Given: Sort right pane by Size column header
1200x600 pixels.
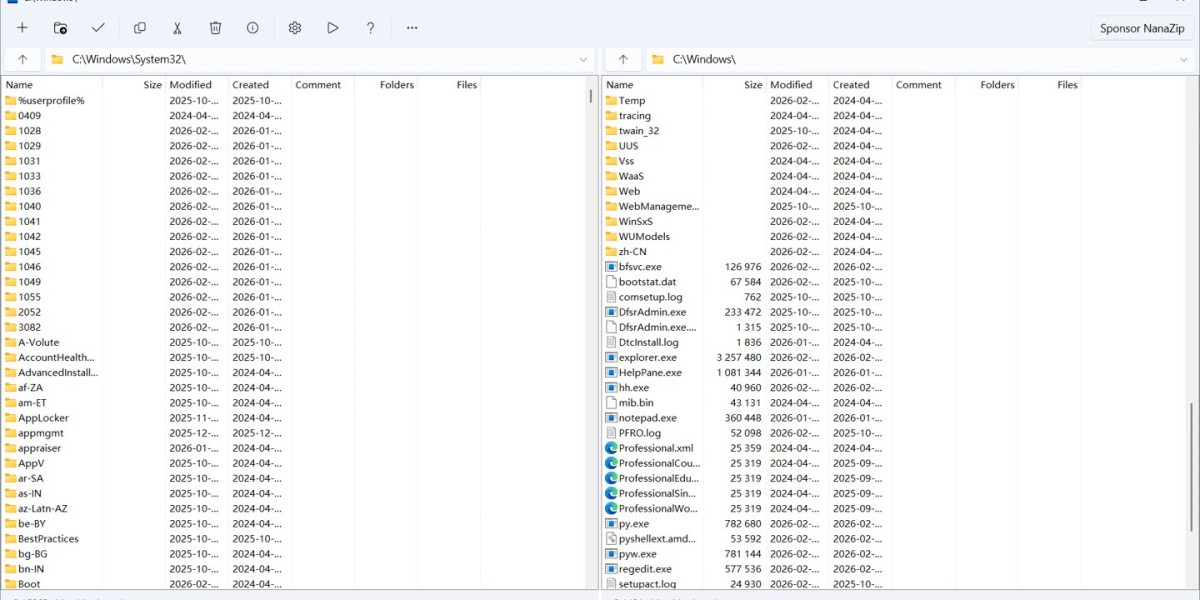Looking at the screenshot, I should pos(752,85).
